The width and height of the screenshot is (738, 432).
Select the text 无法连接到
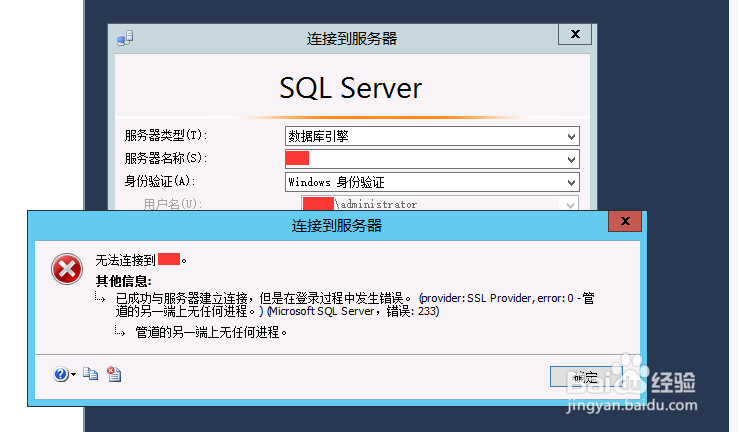coord(125,260)
